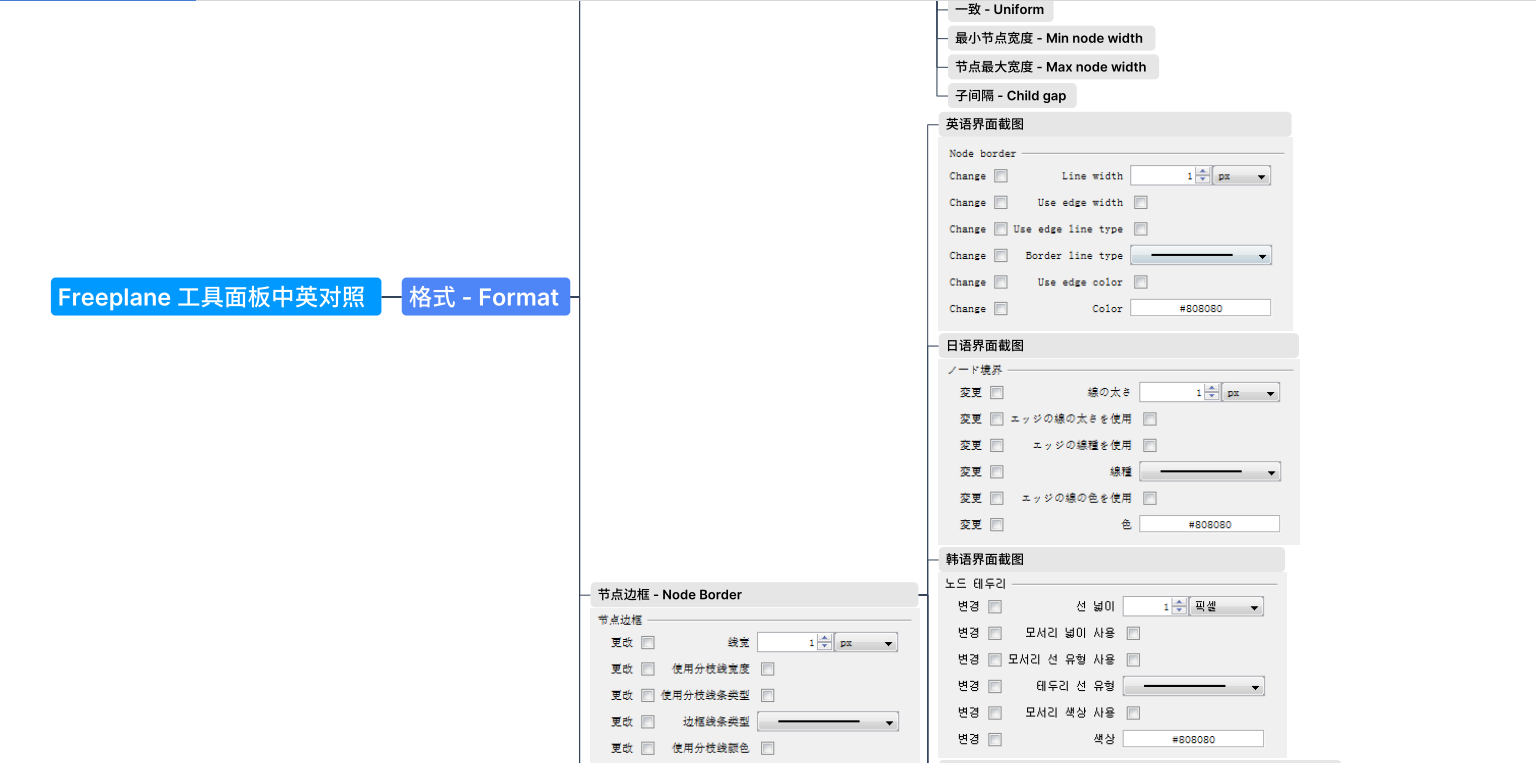The width and height of the screenshot is (1536, 763).
Task: Tick Change checkbox beside Use edge color
Action: (1001, 282)
